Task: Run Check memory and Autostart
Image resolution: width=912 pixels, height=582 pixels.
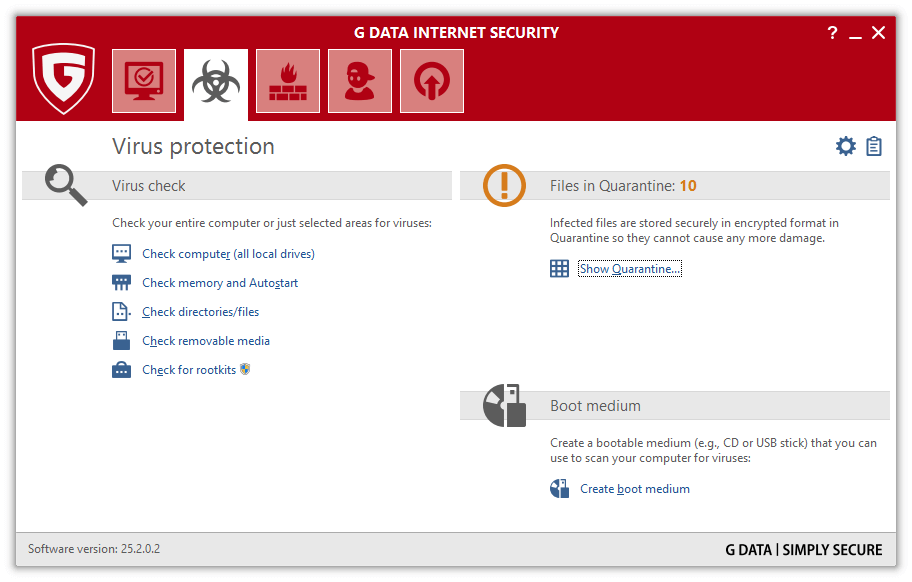Action: (x=220, y=283)
